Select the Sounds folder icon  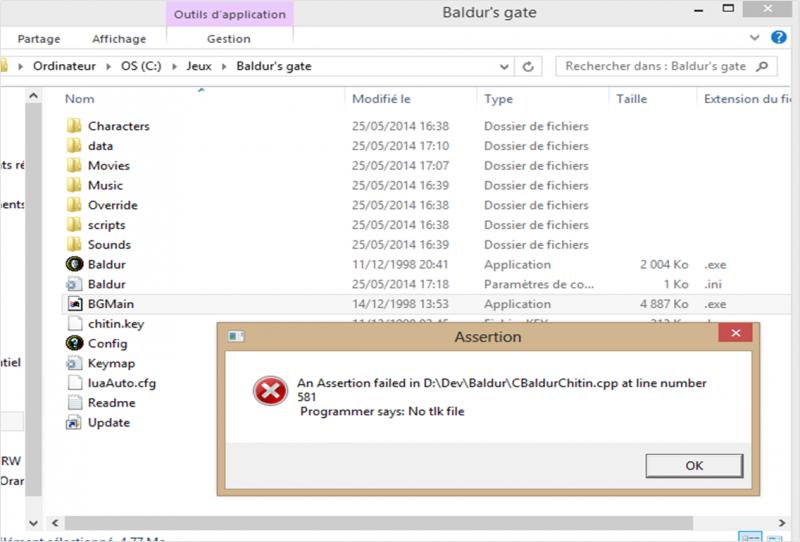74,244
